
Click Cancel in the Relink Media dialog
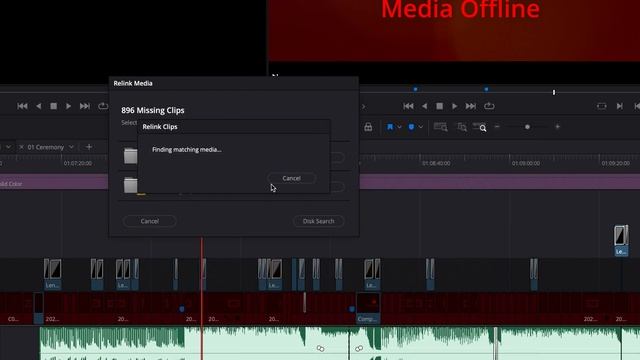[x=149, y=221]
